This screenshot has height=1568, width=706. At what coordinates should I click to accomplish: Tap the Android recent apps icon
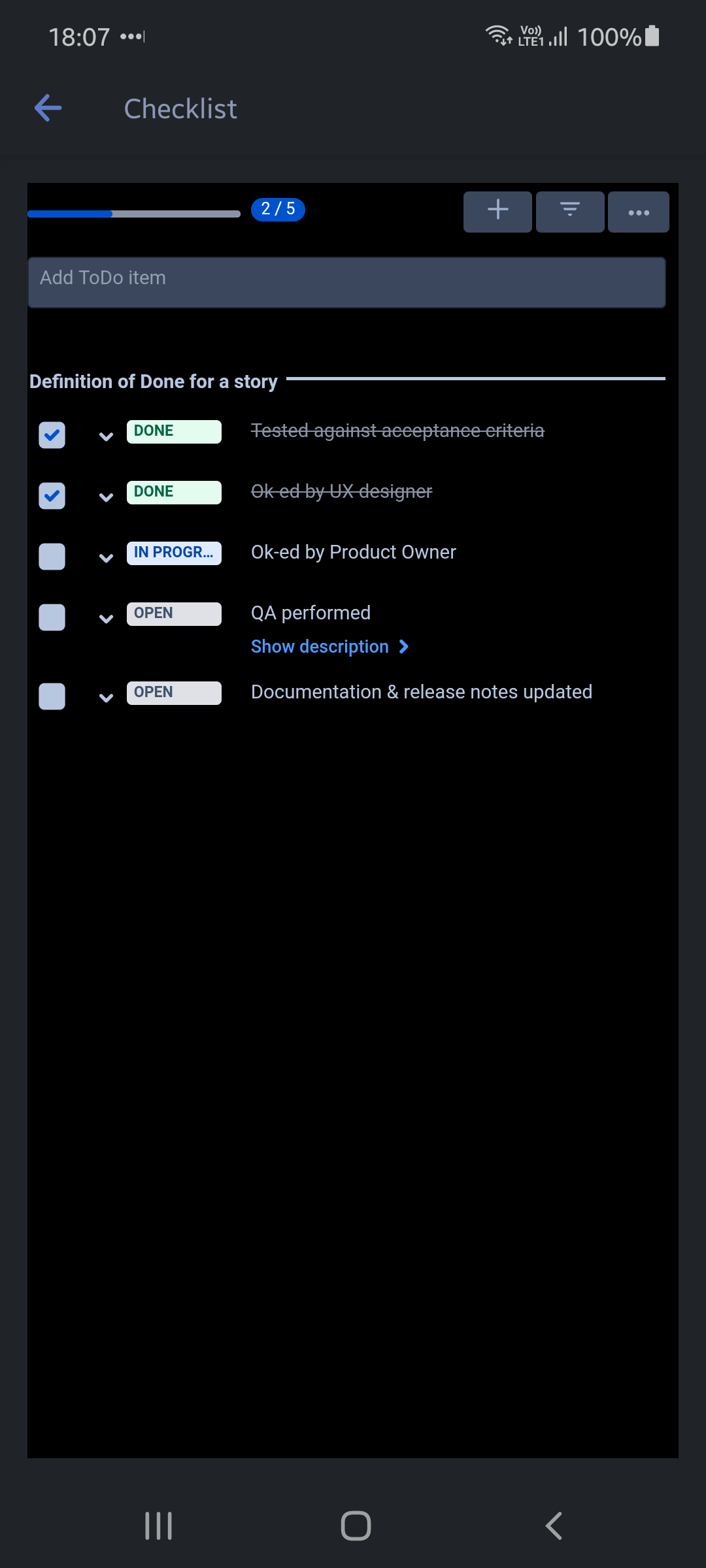(x=158, y=1526)
